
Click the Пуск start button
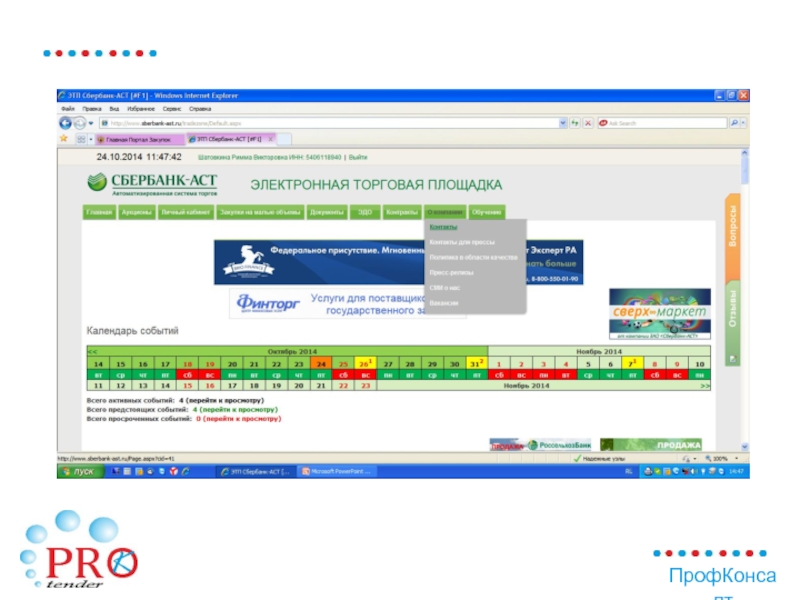(x=80, y=471)
